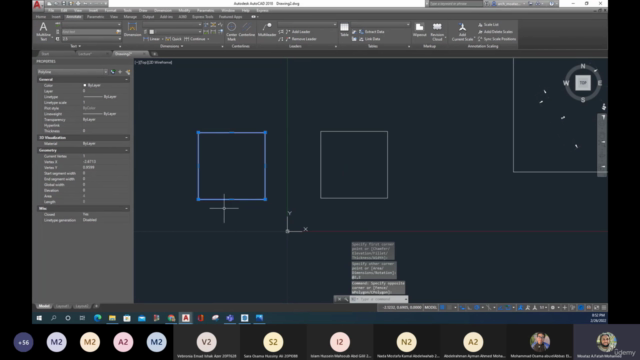Click the Centerline tool

tap(247, 29)
